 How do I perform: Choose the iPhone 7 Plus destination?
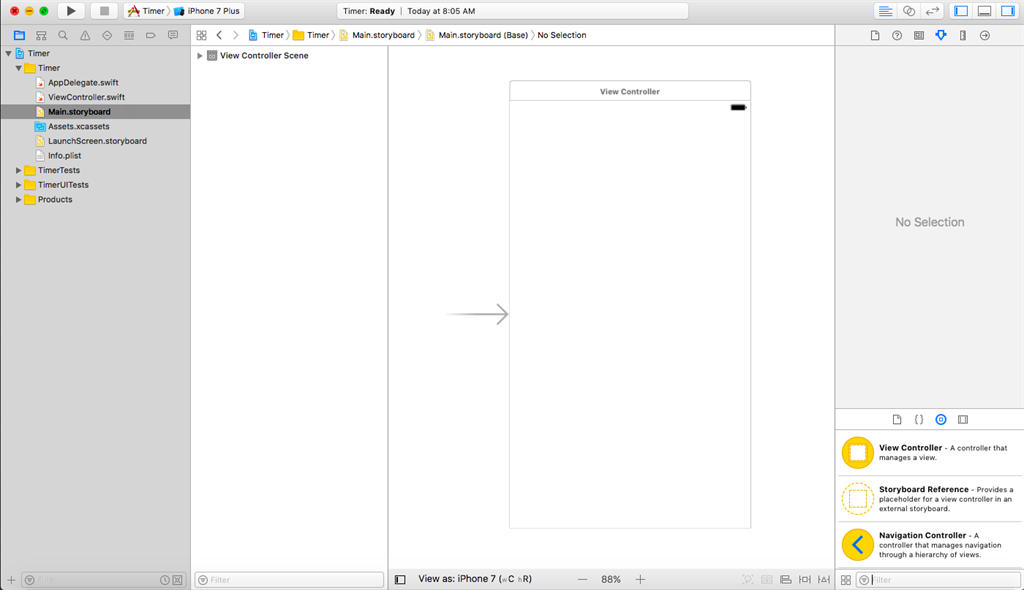pyautogui.click(x=207, y=11)
